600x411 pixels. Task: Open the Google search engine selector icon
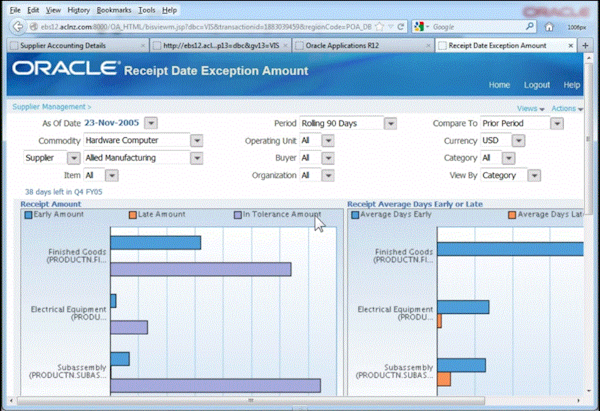[420, 26]
